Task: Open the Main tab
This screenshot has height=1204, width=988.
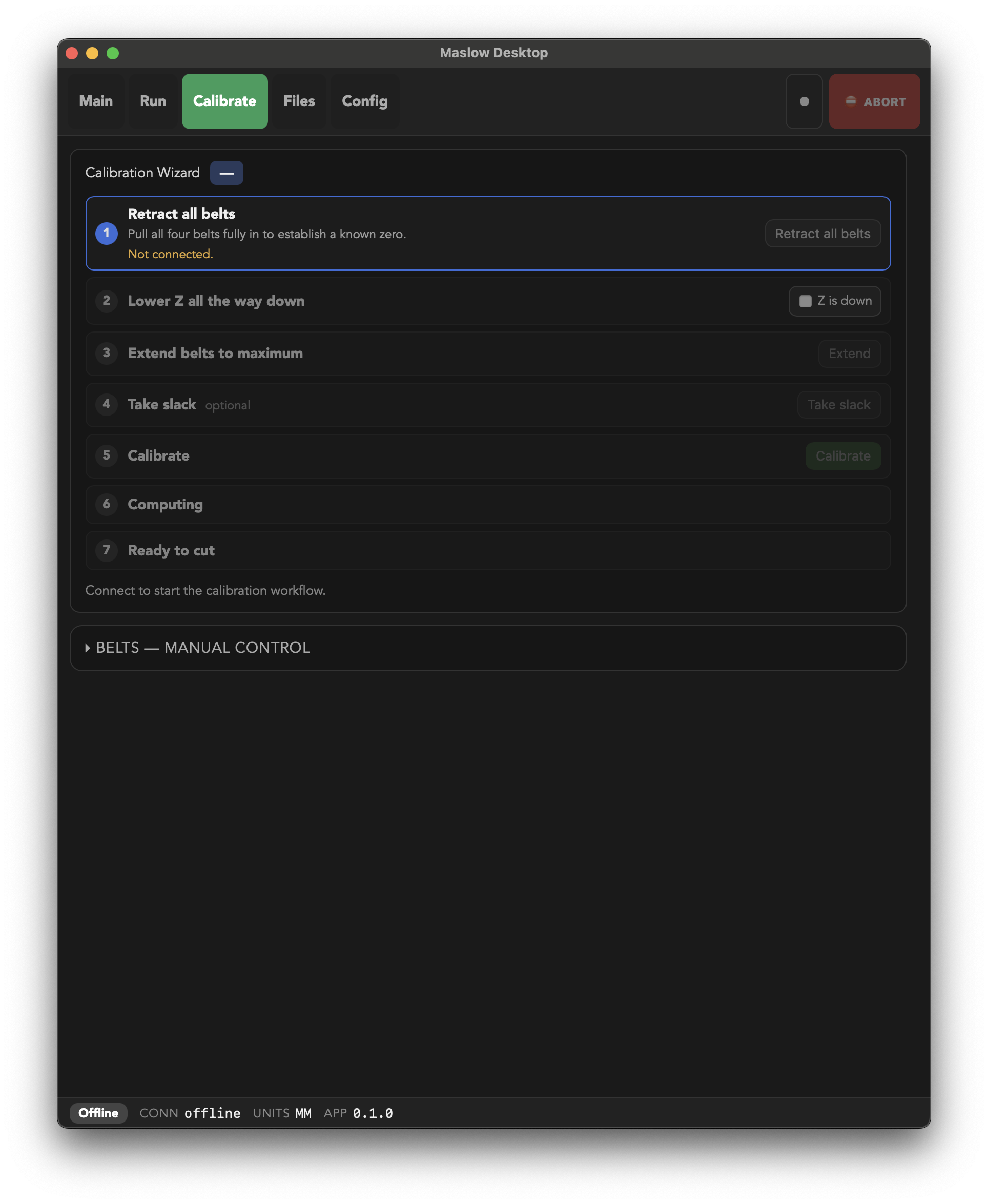Action: coord(96,101)
